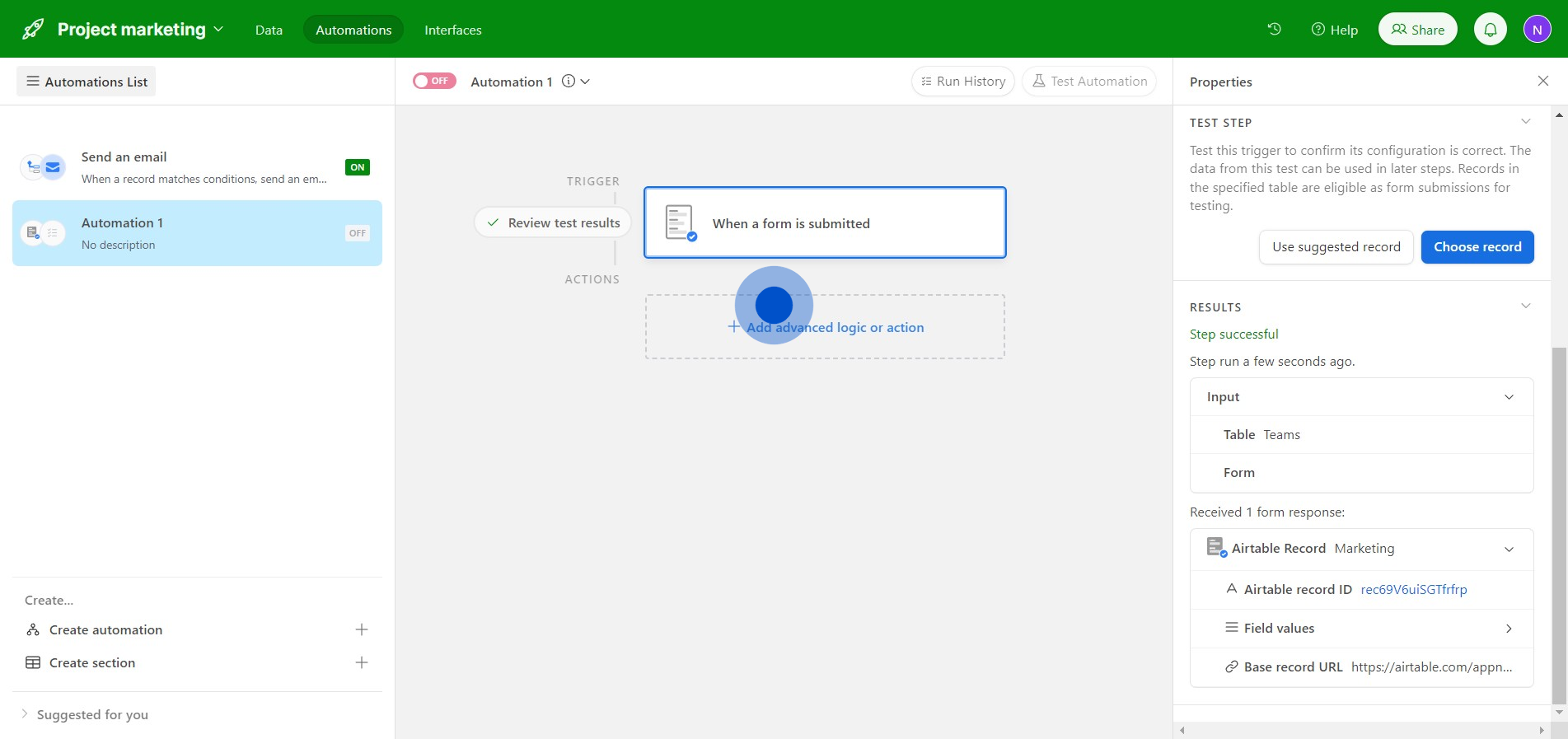Click the Automation 1 info icon
The image size is (1568, 739).
[569, 81]
